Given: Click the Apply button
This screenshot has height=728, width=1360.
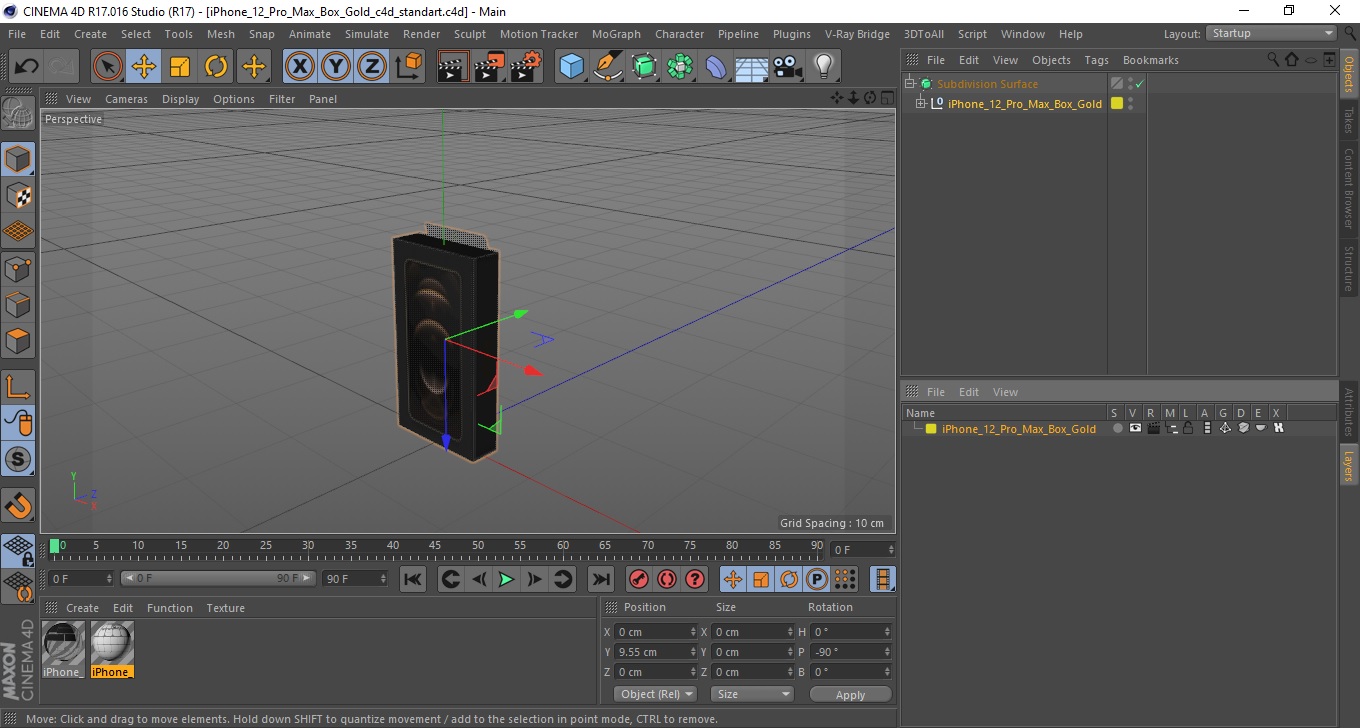Looking at the screenshot, I should point(850,694).
